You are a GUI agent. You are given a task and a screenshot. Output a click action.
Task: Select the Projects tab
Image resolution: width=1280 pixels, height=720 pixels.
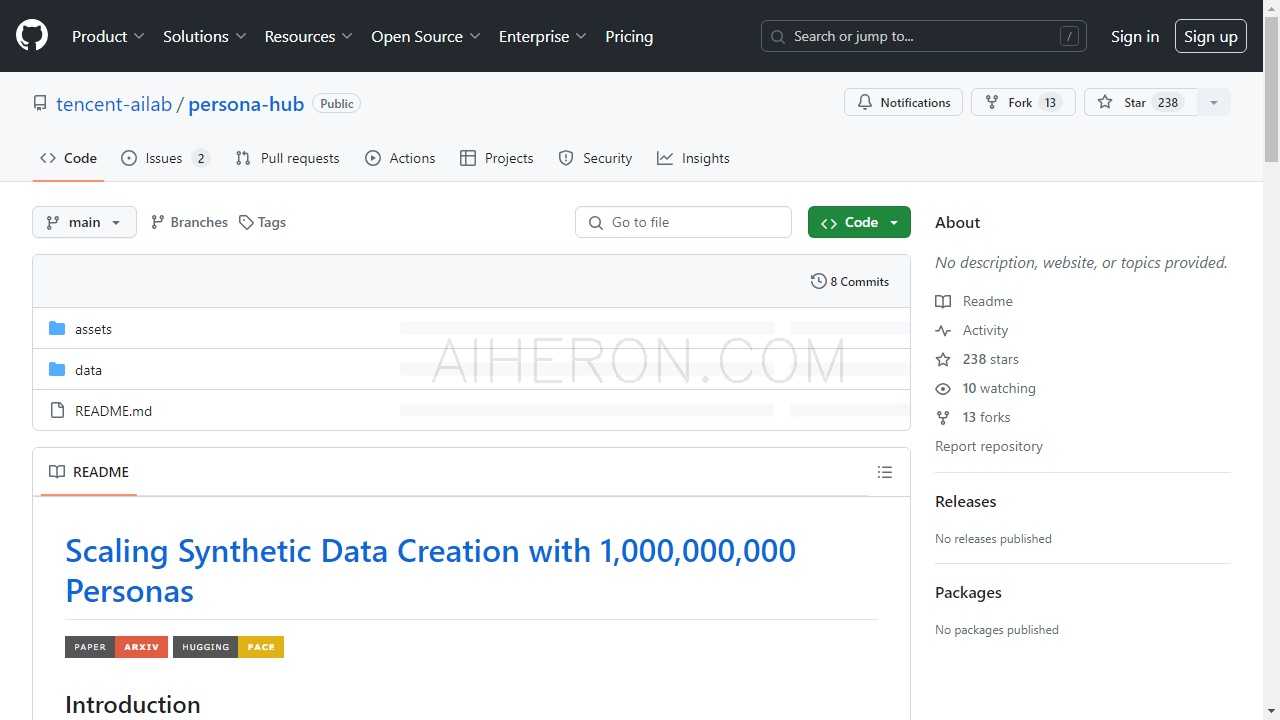pos(497,158)
